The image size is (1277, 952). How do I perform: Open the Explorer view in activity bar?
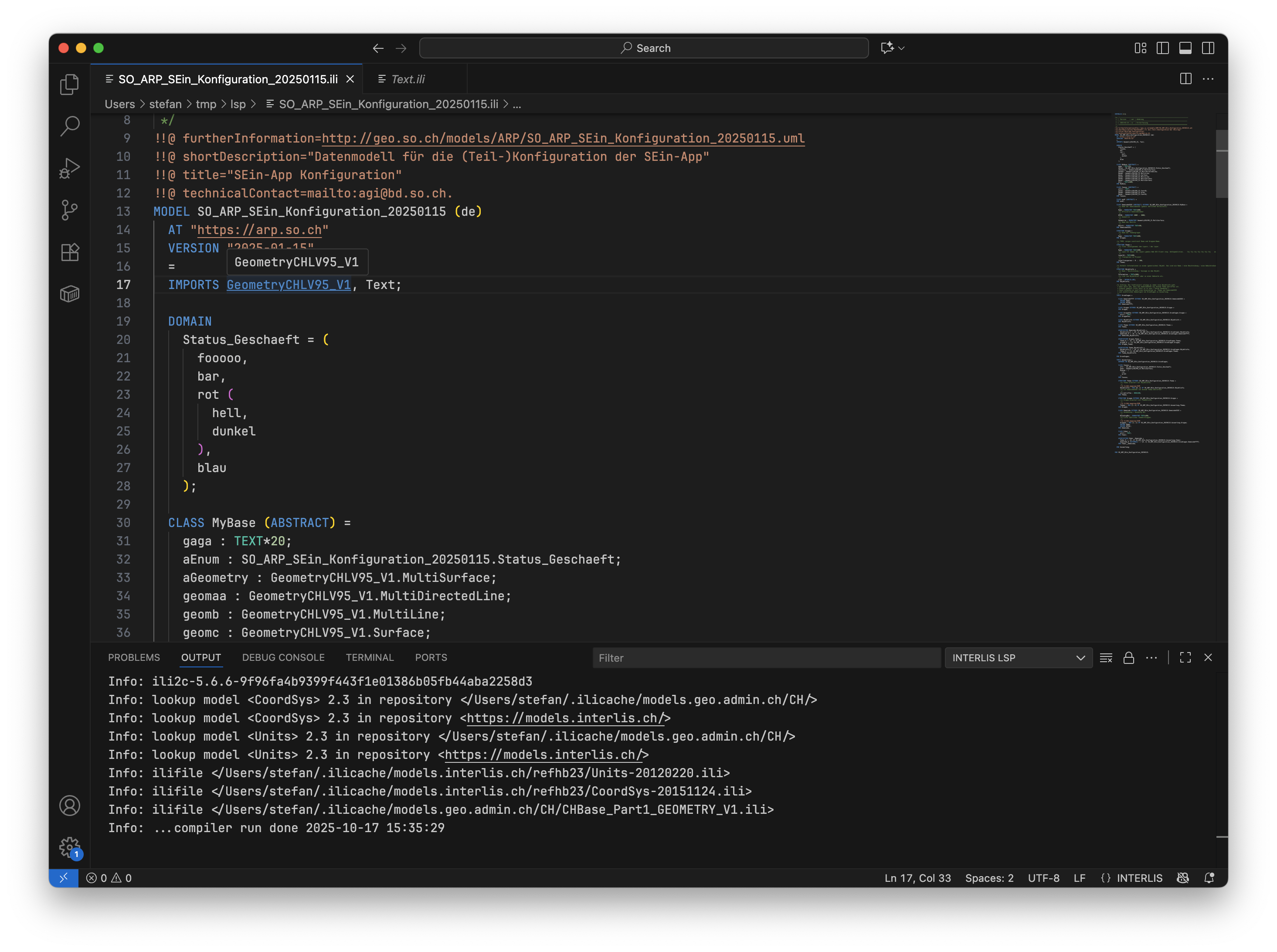point(69,85)
